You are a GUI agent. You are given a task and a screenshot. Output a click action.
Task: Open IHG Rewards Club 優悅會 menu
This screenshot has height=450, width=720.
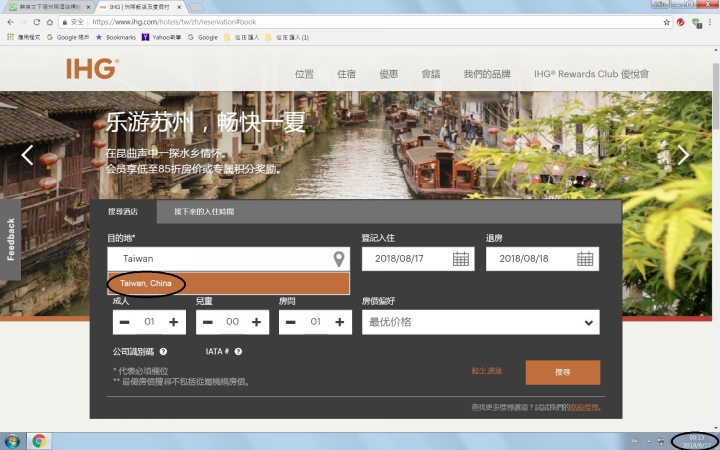591,74
